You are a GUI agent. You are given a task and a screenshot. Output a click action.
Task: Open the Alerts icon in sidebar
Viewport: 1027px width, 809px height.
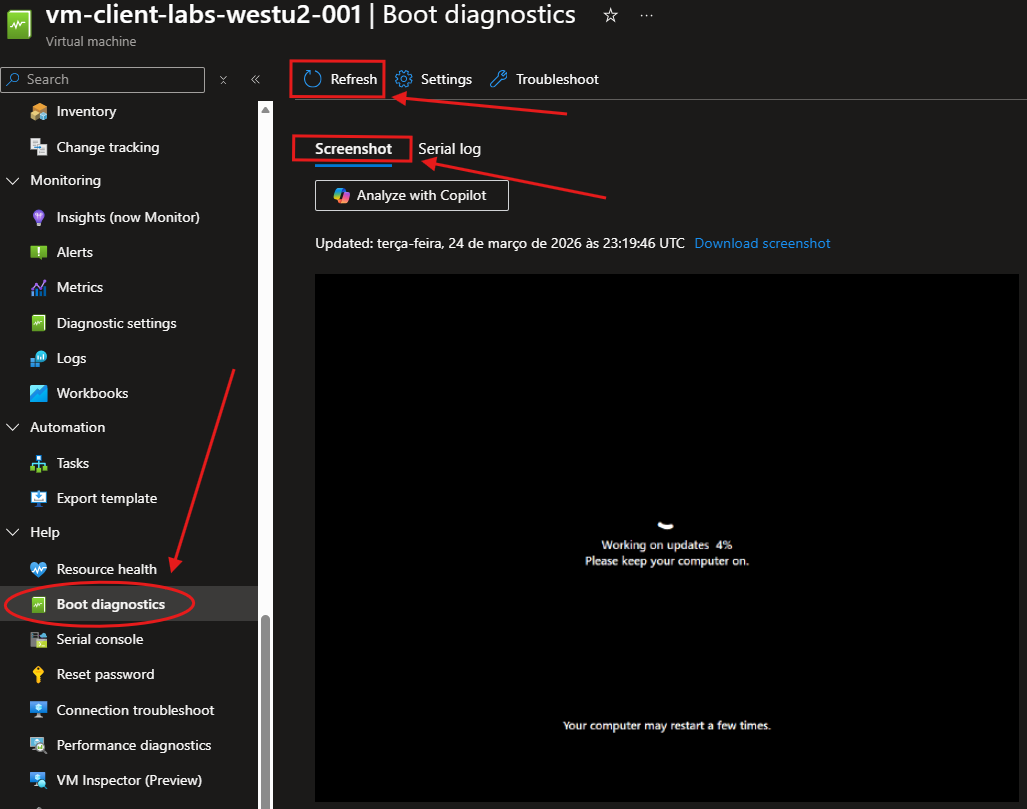(x=39, y=252)
